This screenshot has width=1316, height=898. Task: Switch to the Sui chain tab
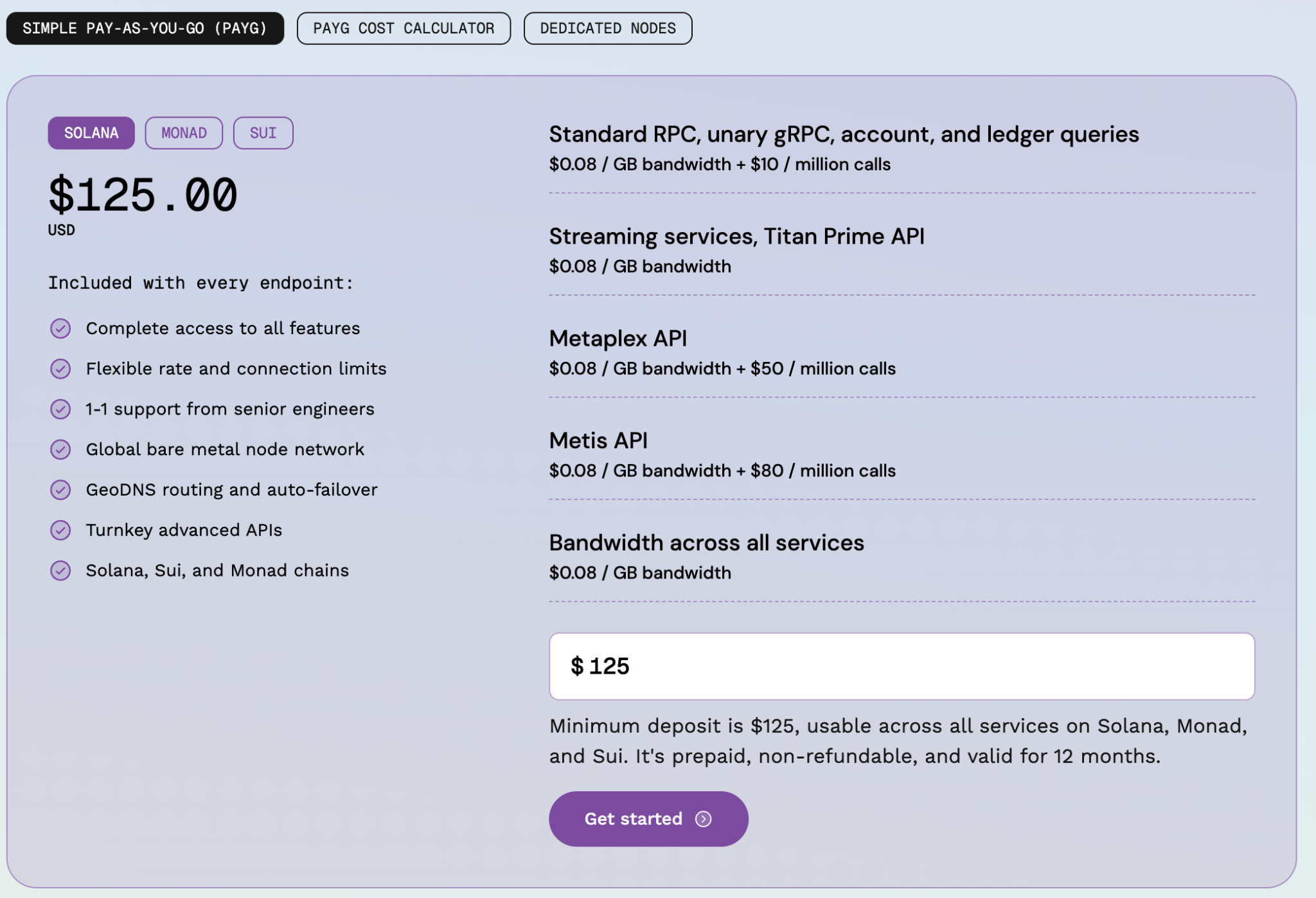[263, 133]
